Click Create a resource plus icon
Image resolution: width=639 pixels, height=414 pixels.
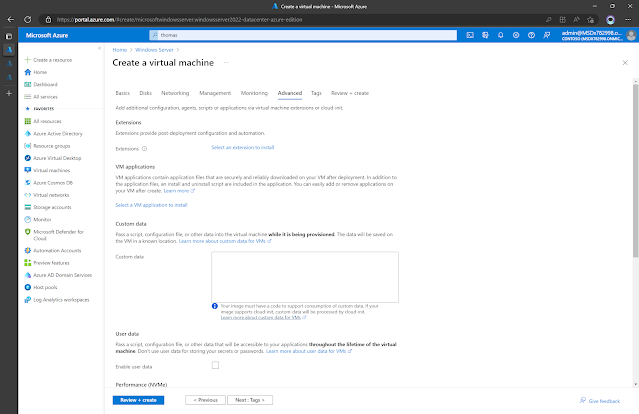(27, 60)
